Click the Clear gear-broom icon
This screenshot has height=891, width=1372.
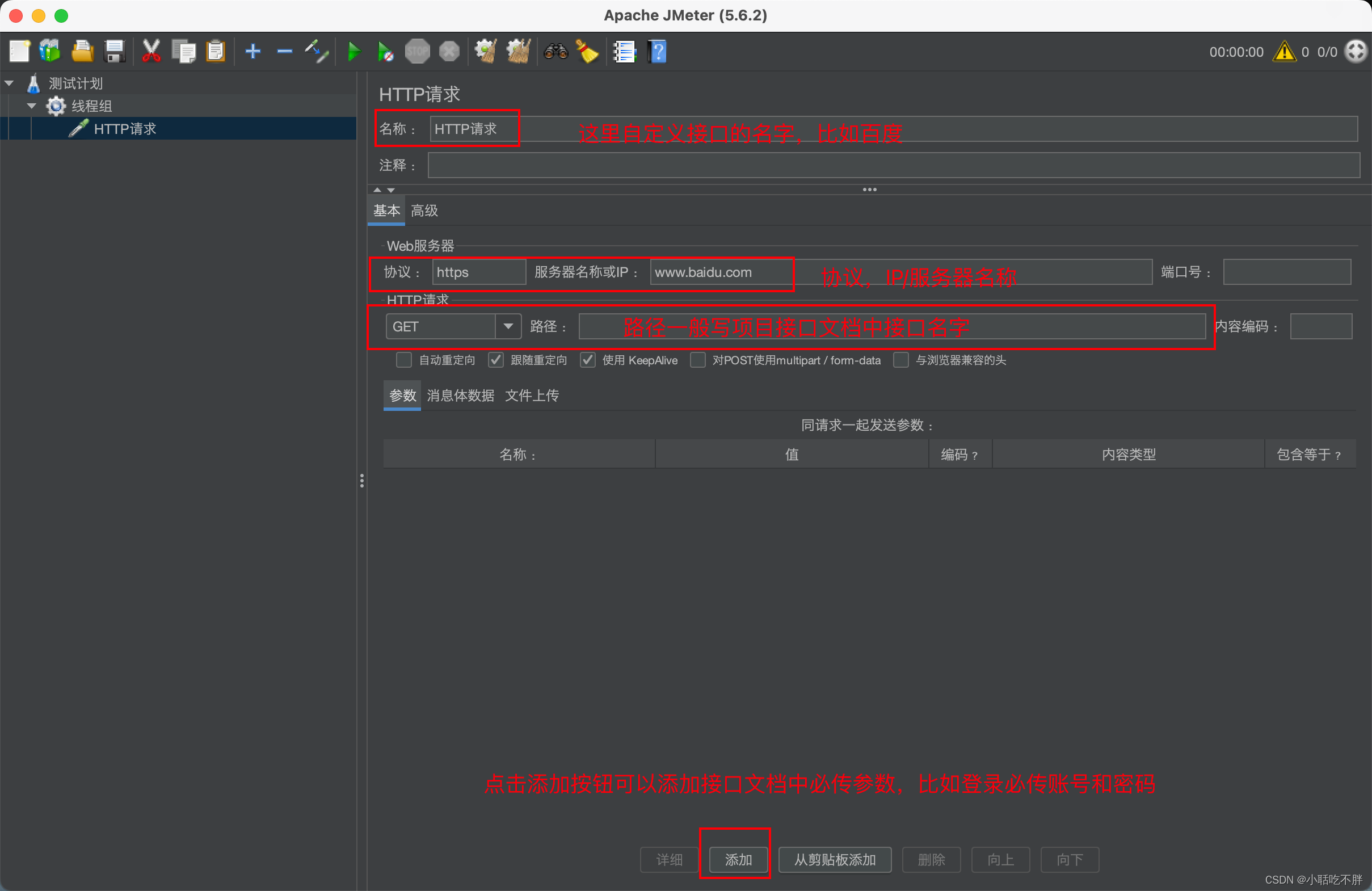coord(486,52)
